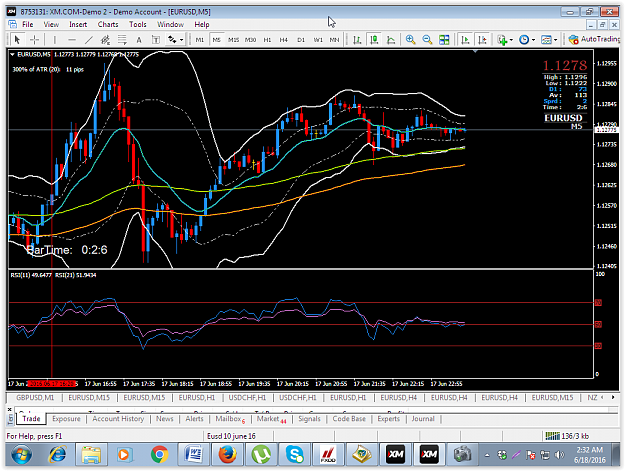Open the File menu
Screen dimensions: 625x471
point(28,24)
